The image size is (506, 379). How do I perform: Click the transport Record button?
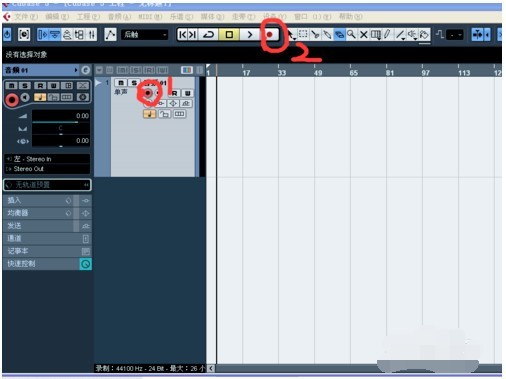[x=270, y=34]
